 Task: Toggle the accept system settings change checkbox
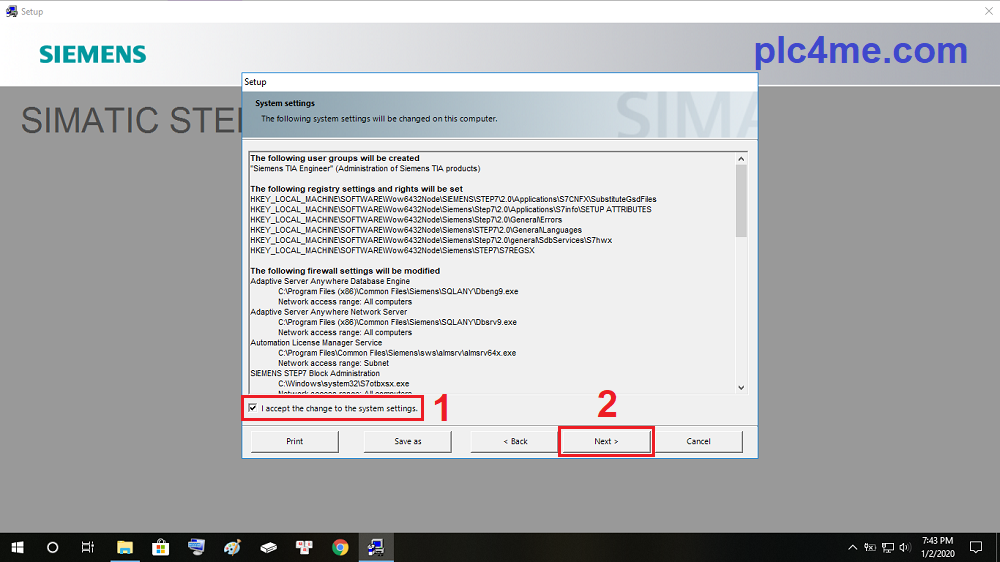tap(252, 408)
